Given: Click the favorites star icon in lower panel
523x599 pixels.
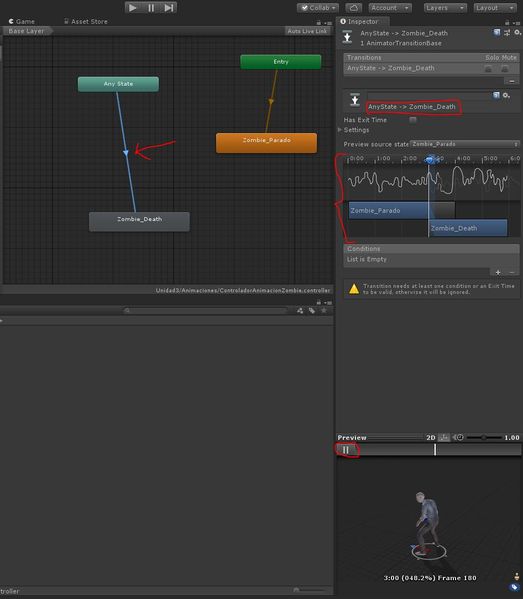Looking at the screenshot, I should [324, 311].
